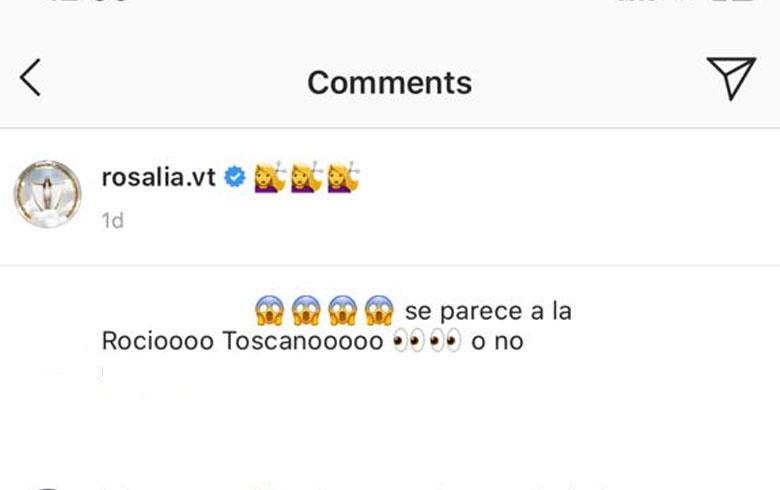This screenshot has width=780, height=490.
Task: Click the second screaming face emoji
Action: pos(306,310)
